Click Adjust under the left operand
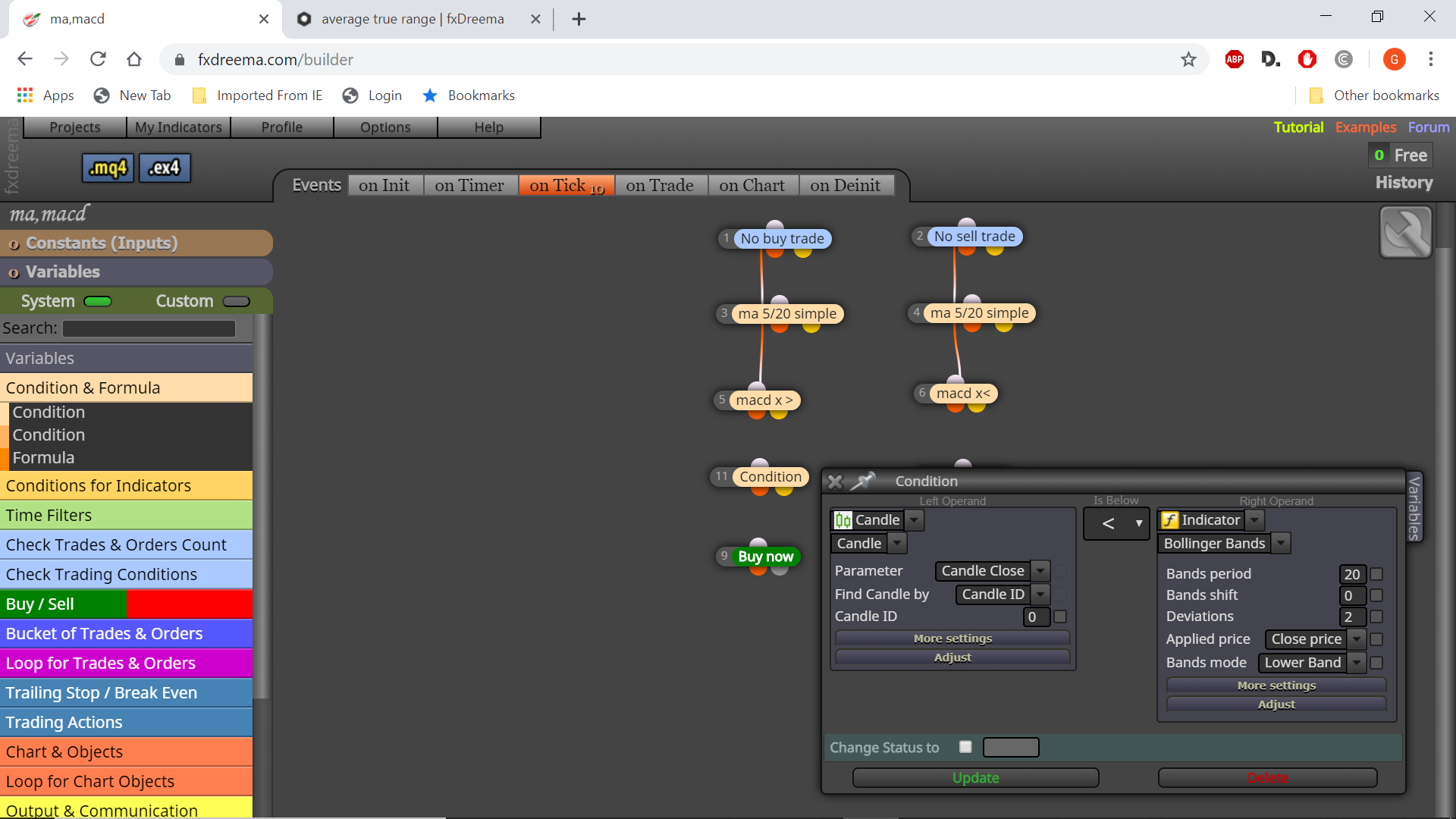This screenshot has height=819, width=1456. (952, 658)
